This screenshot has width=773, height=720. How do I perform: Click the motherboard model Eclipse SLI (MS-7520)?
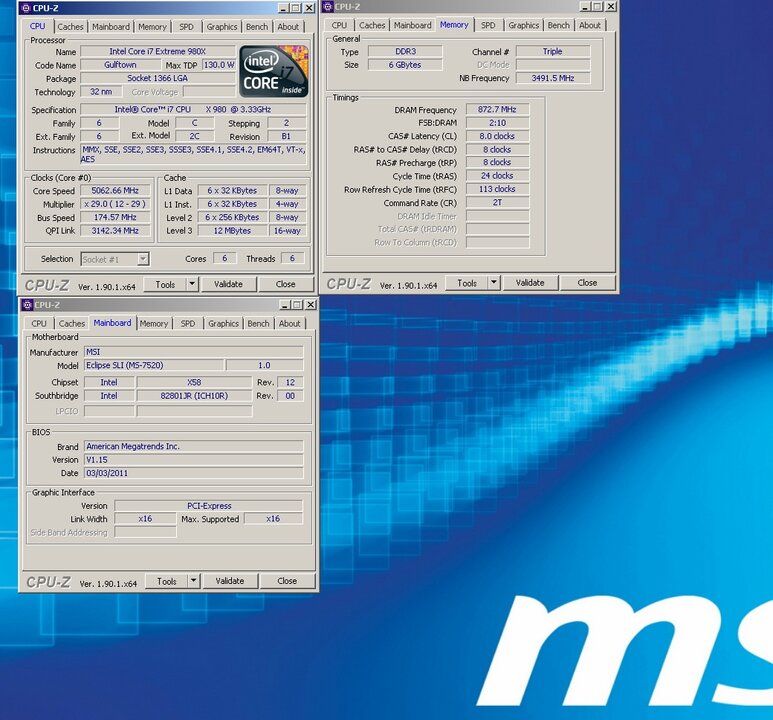pyautogui.click(x=154, y=365)
